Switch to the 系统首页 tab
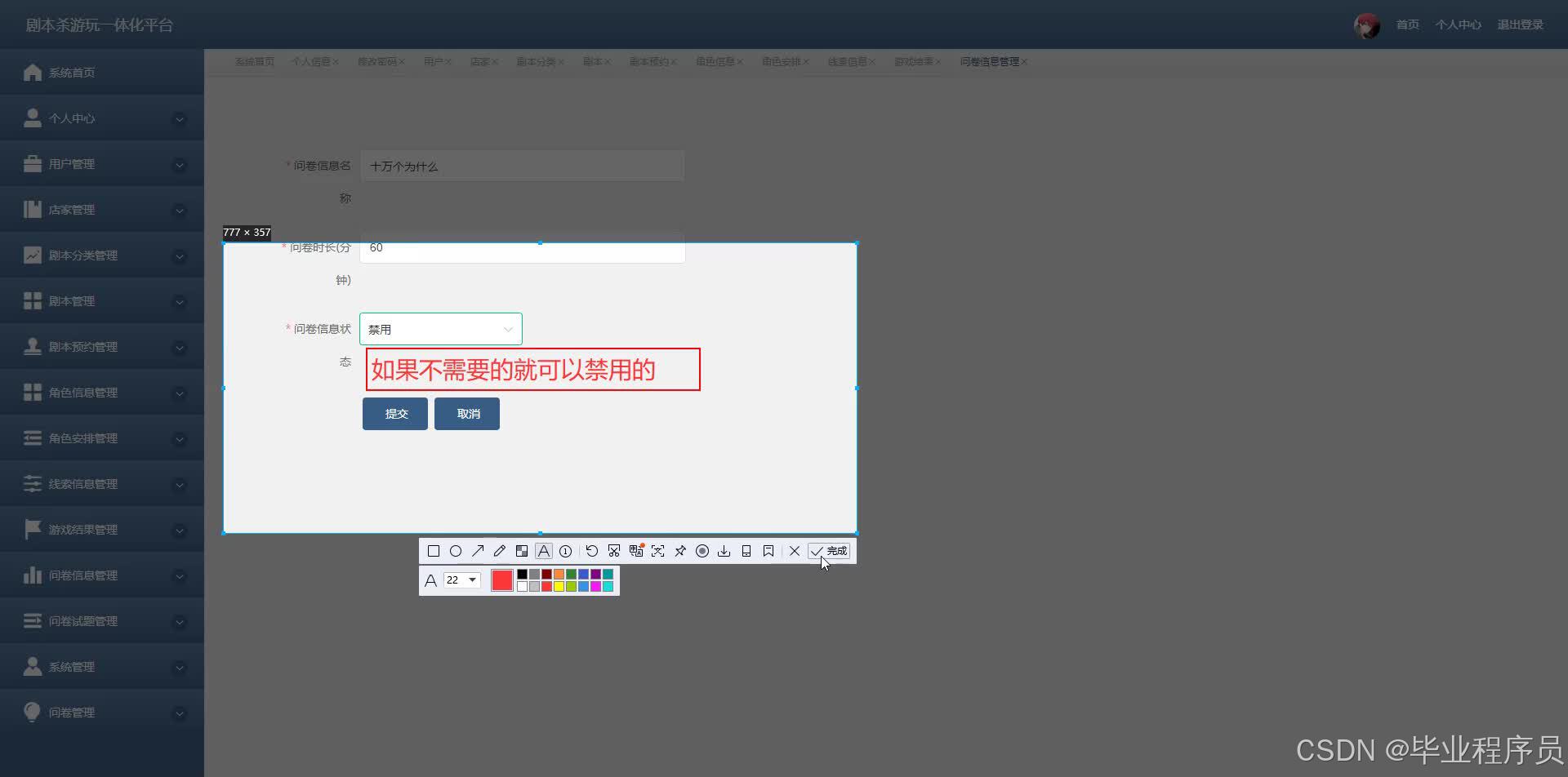Viewport: 1568px width, 777px height. click(x=254, y=62)
